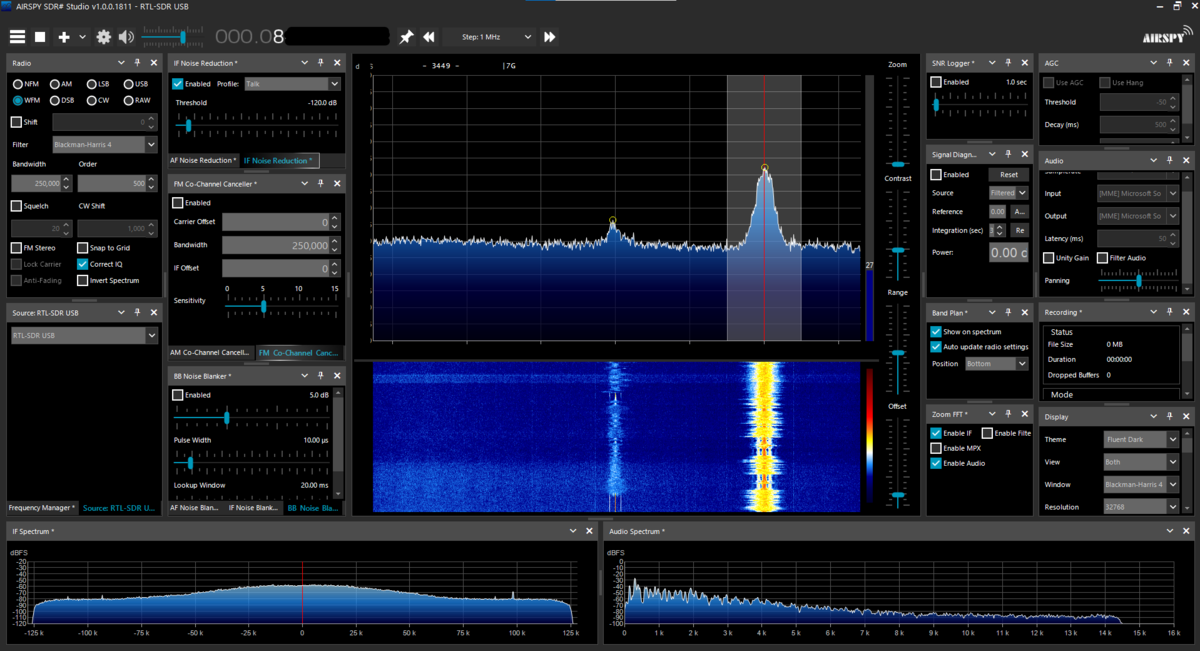Image resolution: width=1200 pixels, height=651 pixels.
Task: Close the Recording panel
Action: pyautogui.click(x=1186, y=312)
